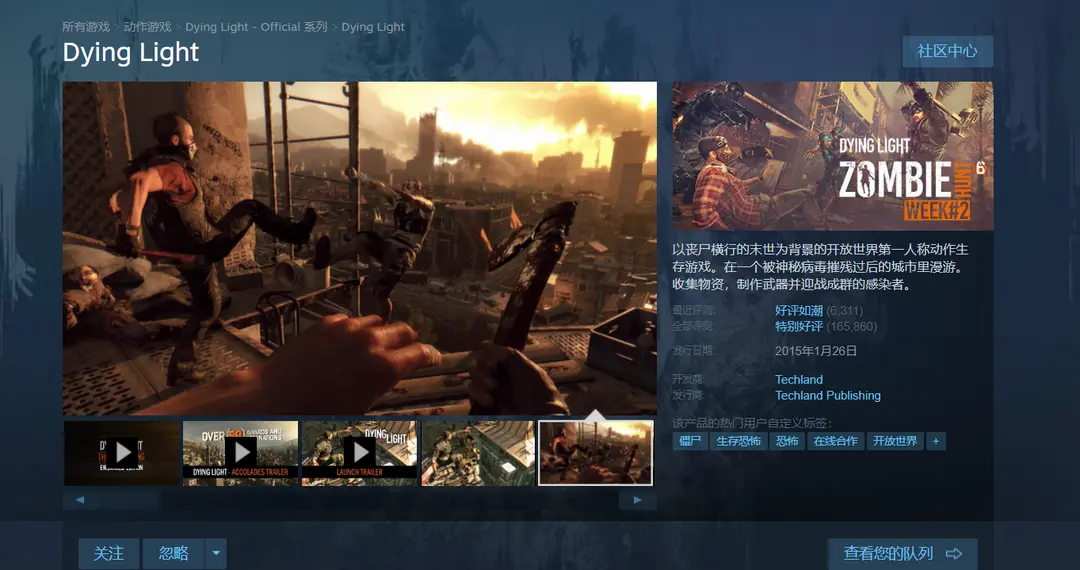
Task: Click the Dying Light page title
Action: 131,53
